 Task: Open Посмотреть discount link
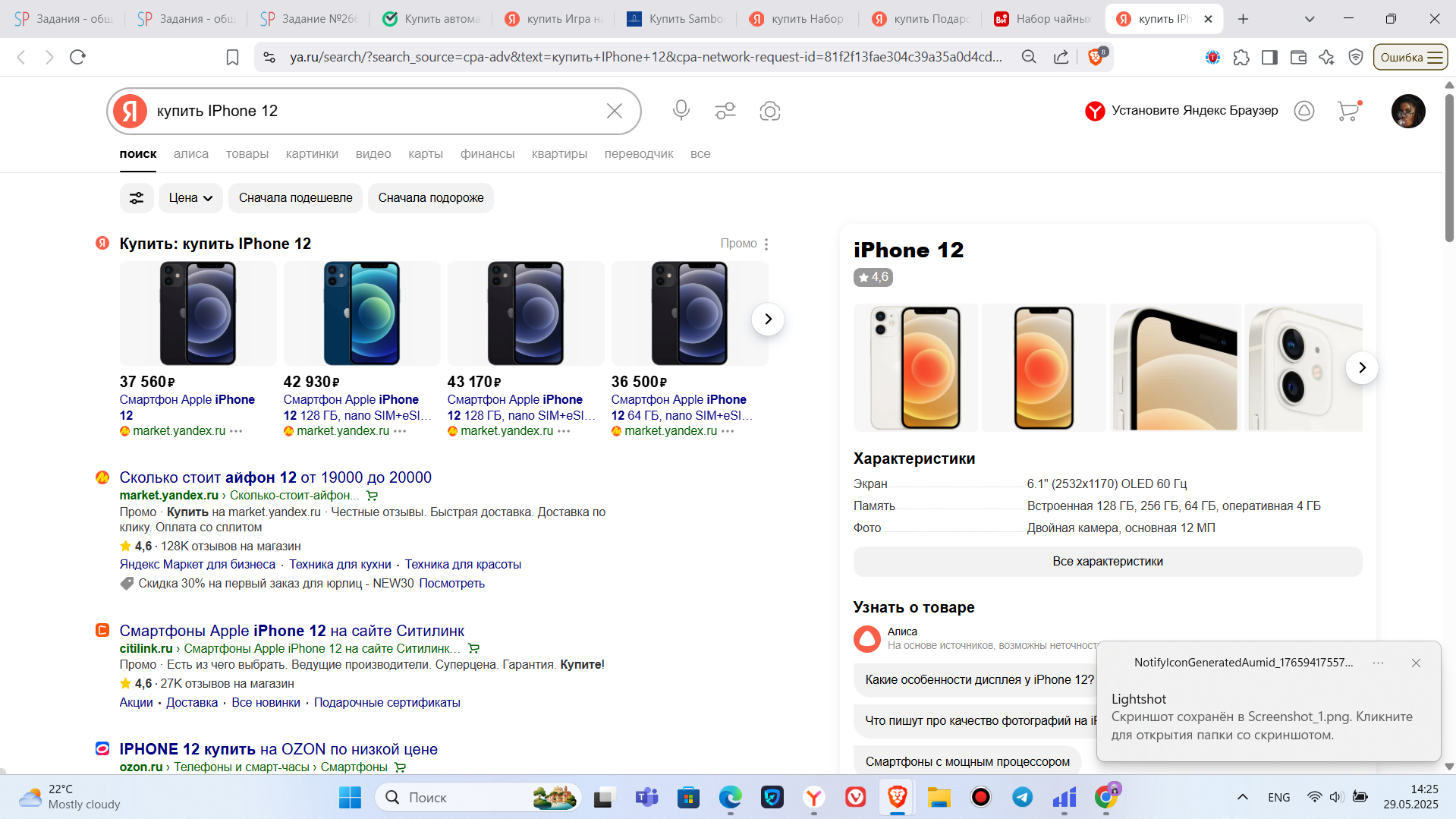(451, 584)
